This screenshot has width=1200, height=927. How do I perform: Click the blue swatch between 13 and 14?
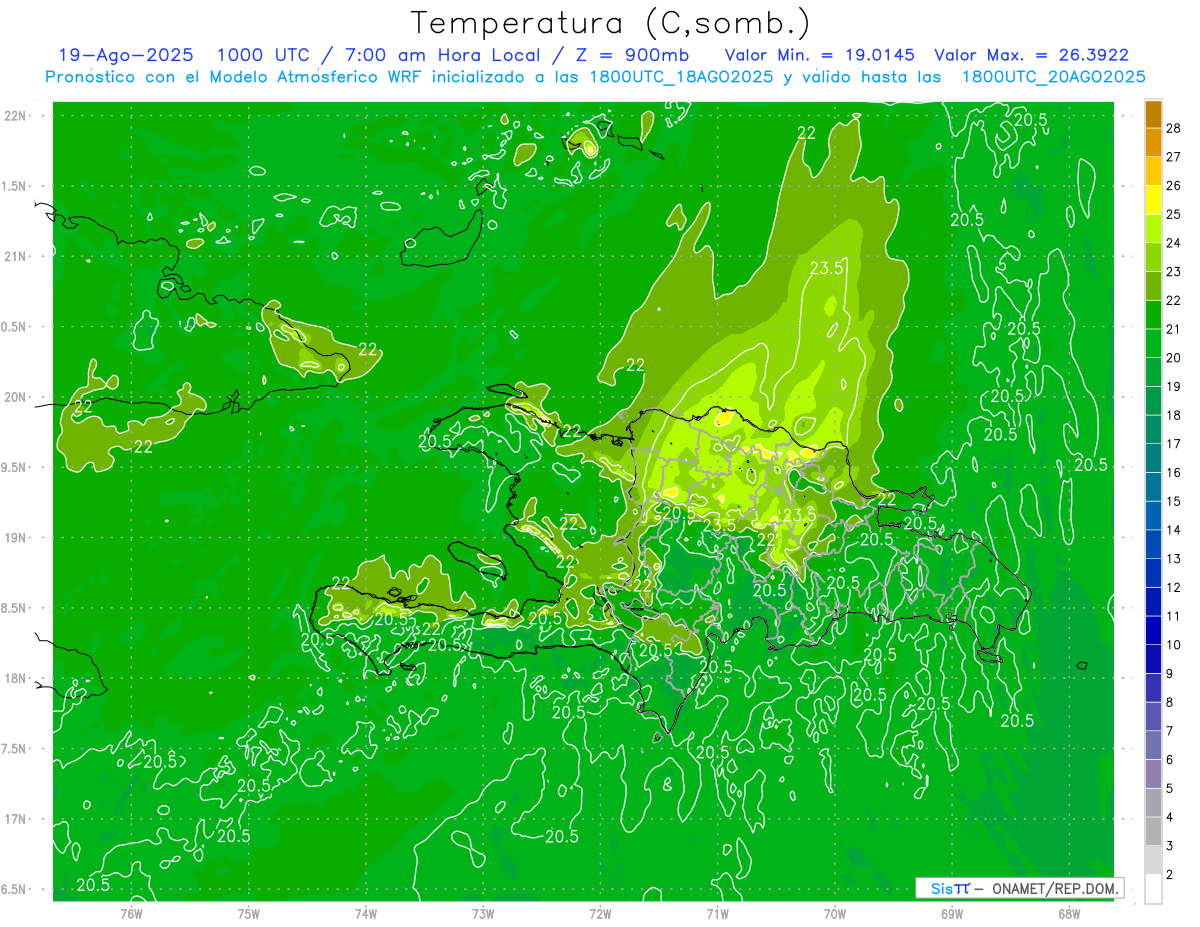click(x=1153, y=544)
